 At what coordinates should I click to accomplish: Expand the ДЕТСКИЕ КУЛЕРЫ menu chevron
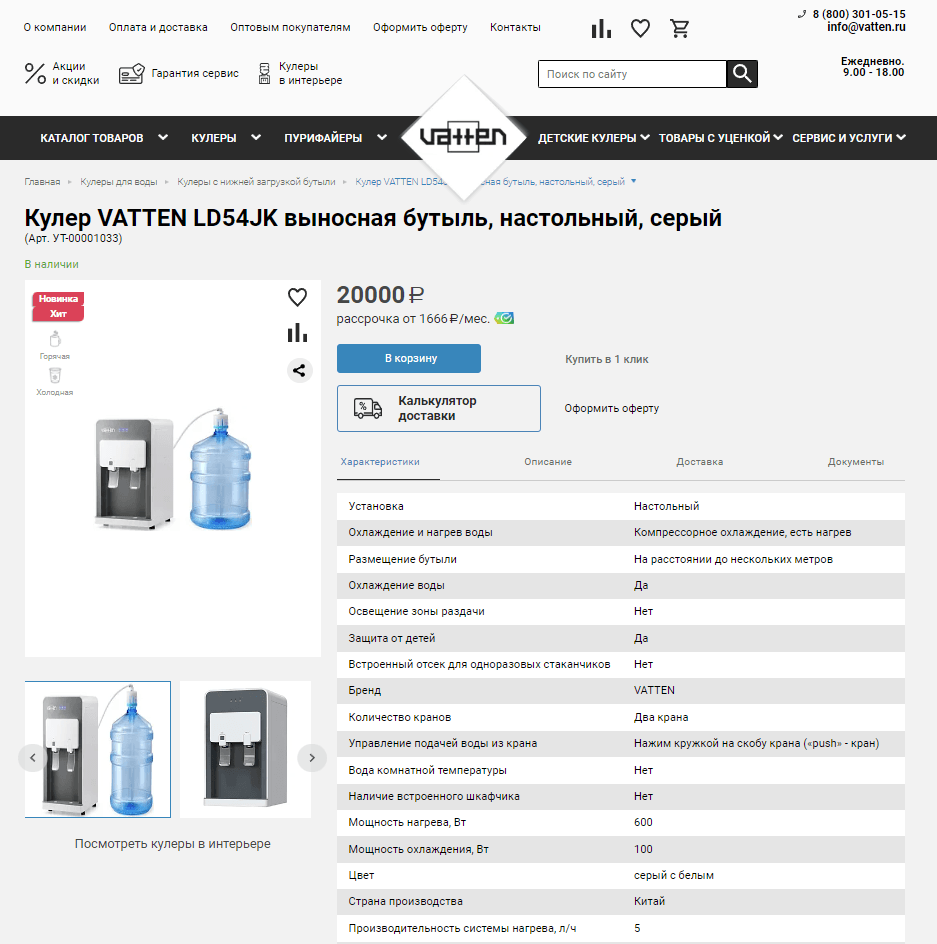coord(645,137)
